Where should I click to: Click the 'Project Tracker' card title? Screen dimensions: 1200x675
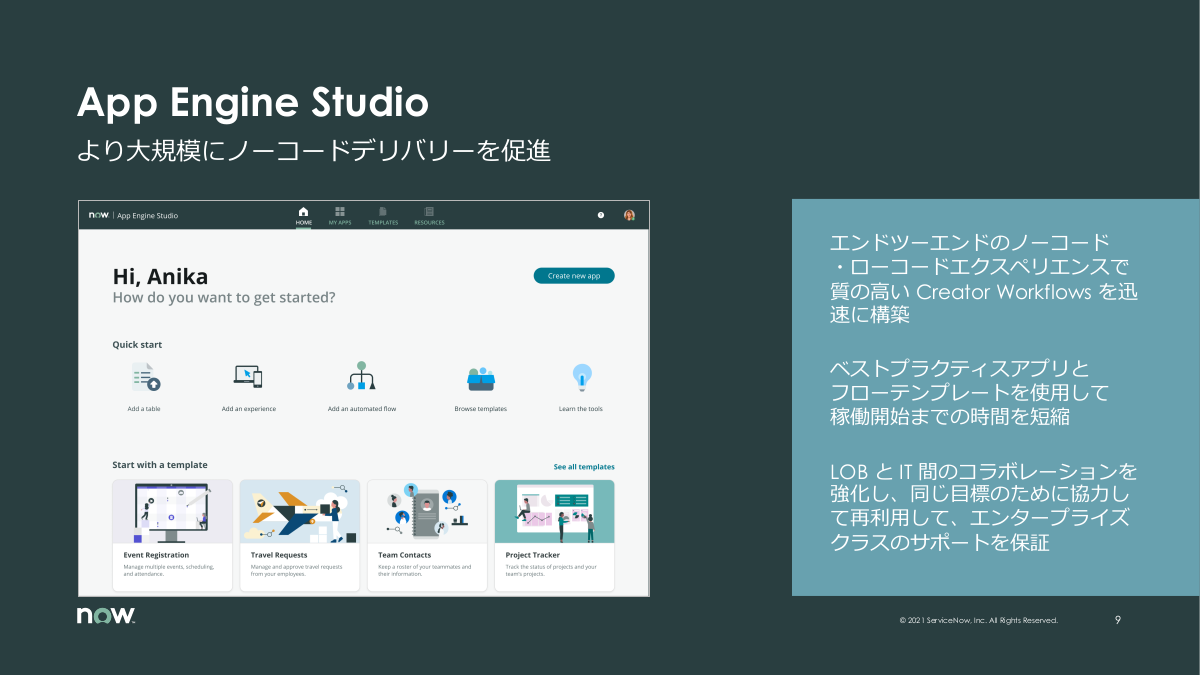point(533,555)
